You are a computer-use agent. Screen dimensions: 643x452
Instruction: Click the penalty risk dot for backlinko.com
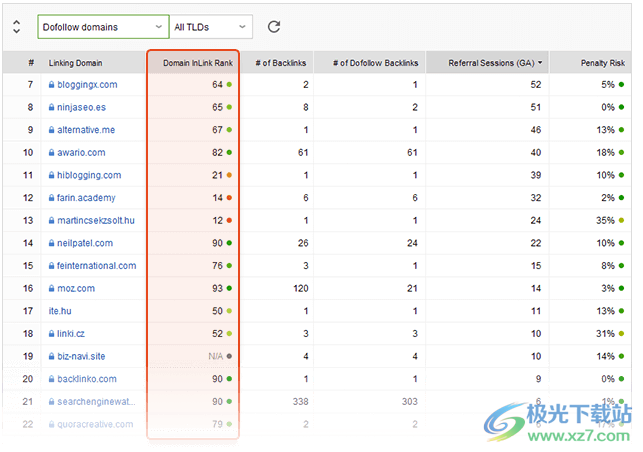621,379
